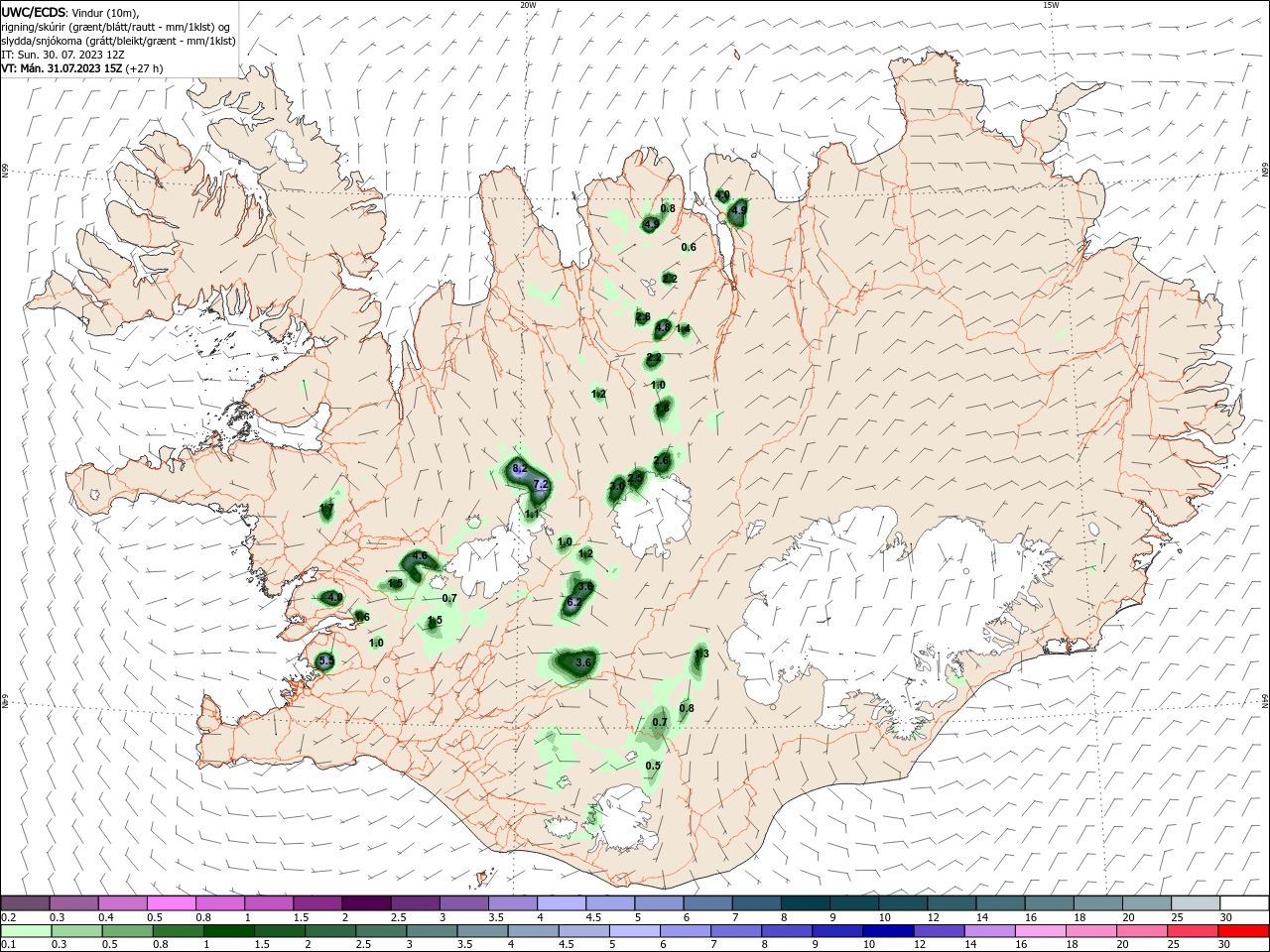Click the dark purple swatch after 2, top legend row
The image size is (1270, 952).
click(x=366, y=903)
